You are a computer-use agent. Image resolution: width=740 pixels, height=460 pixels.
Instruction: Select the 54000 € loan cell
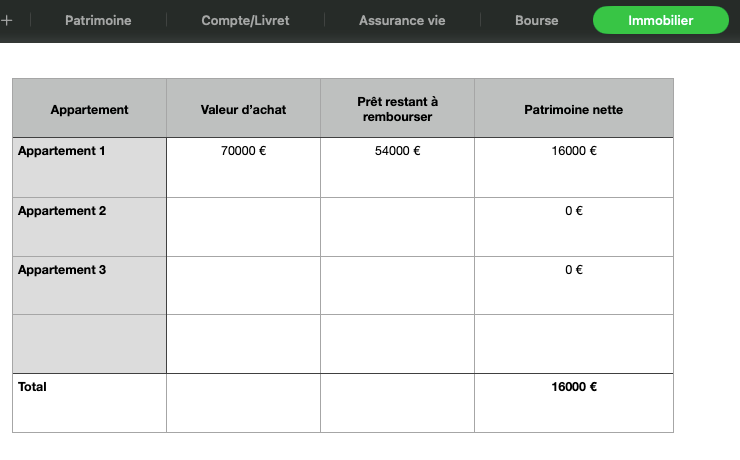point(397,167)
